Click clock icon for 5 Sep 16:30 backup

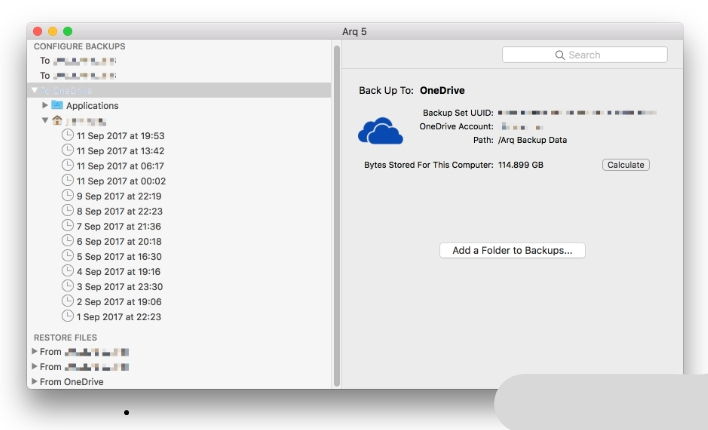[x=68, y=256]
